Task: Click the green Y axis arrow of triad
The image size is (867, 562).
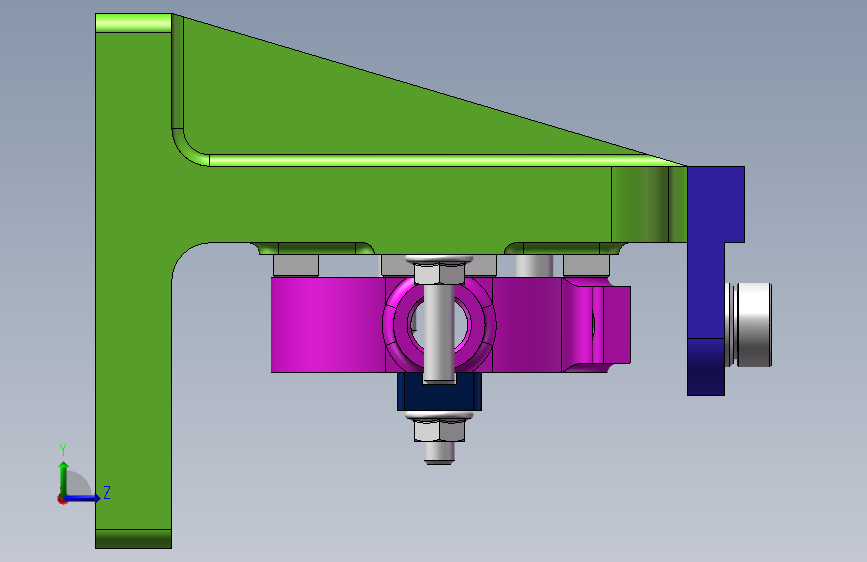Action: (64, 478)
